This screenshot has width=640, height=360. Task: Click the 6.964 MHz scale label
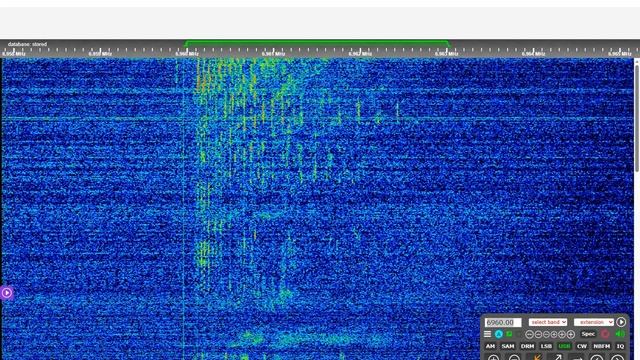tap(533, 53)
